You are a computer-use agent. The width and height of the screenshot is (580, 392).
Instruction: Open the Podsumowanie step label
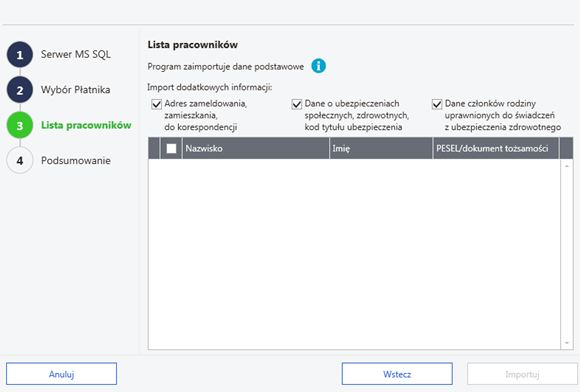coord(76,160)
